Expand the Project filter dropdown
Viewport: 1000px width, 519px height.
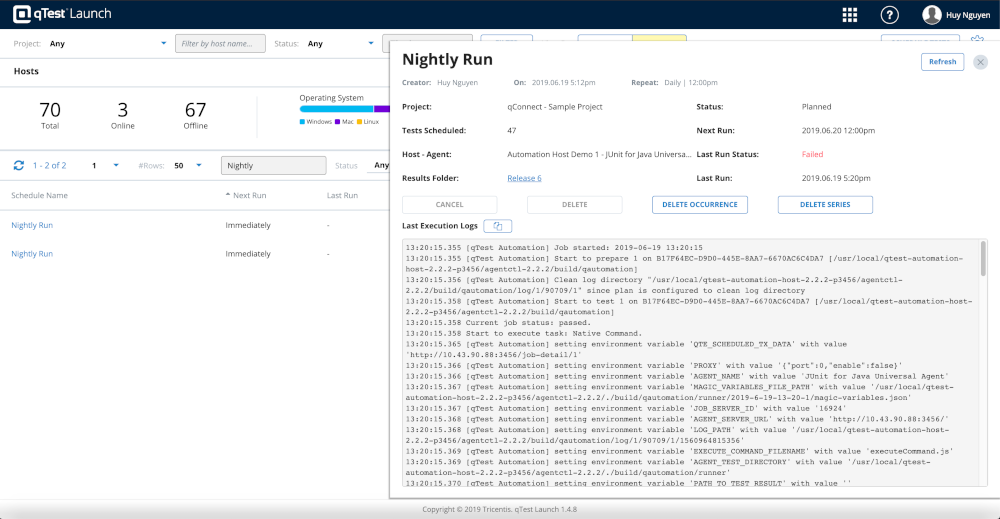pyautogui.click(x=164, y=44)
